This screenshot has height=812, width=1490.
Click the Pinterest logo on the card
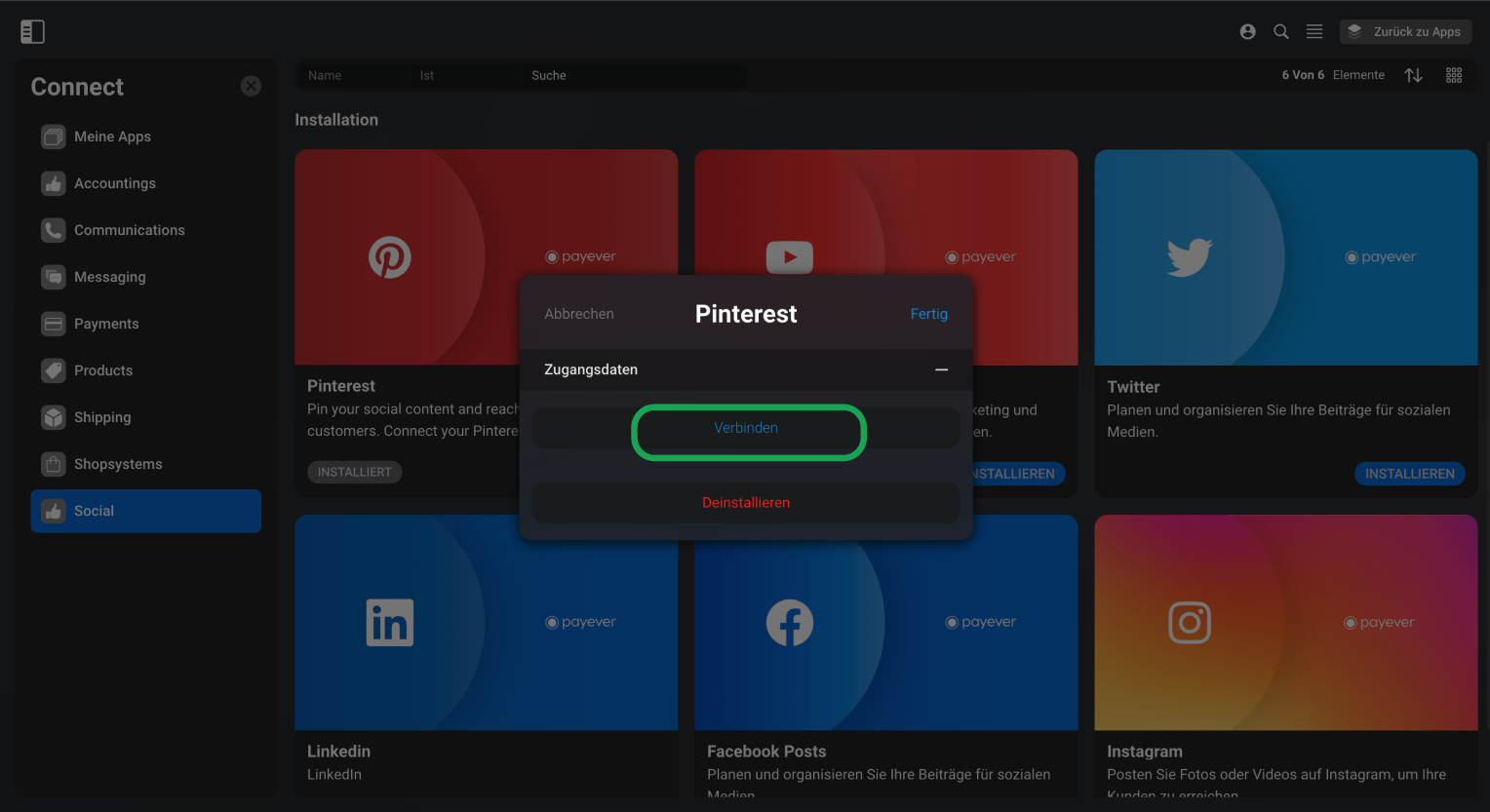coord(390,257)
